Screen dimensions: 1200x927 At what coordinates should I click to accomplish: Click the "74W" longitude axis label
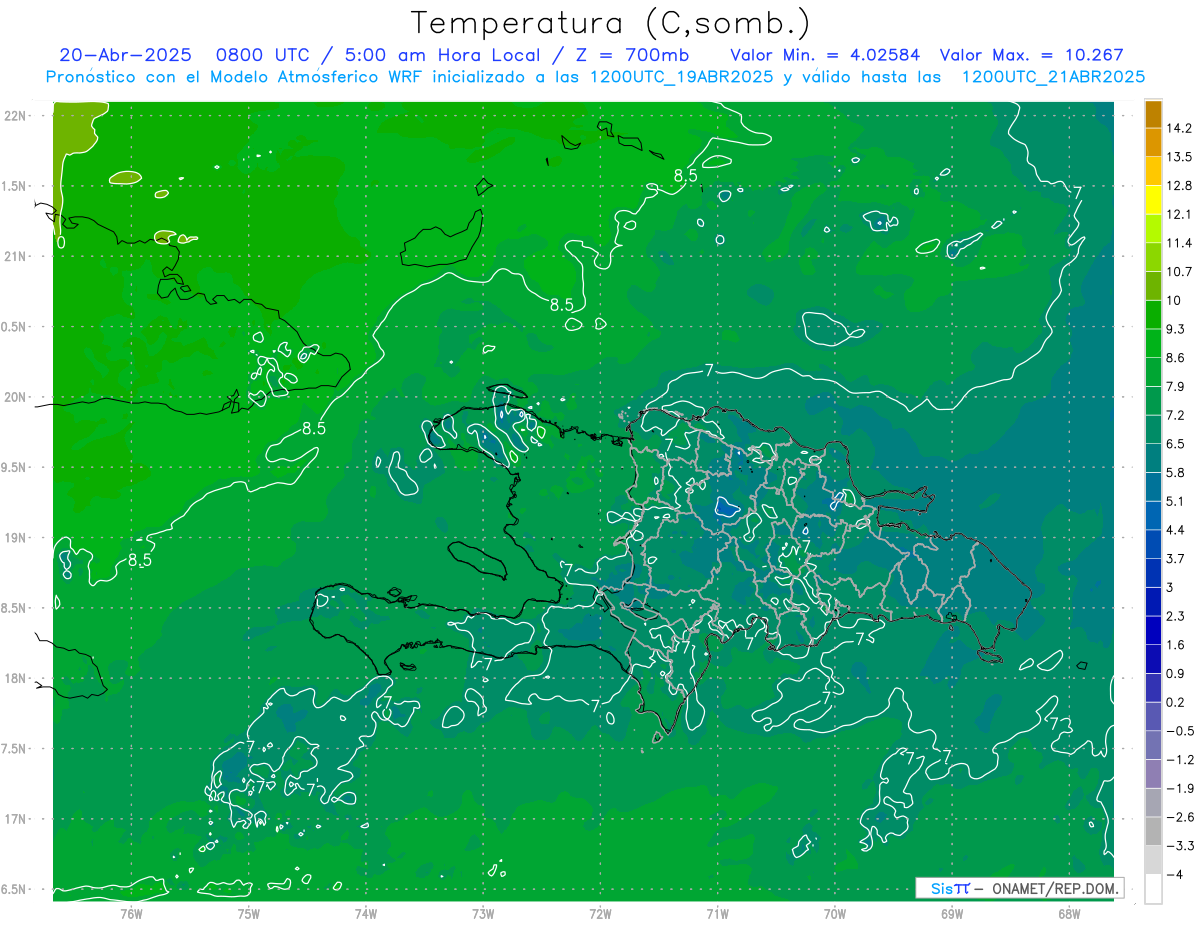pyautogui.click(x=366, y=914)
